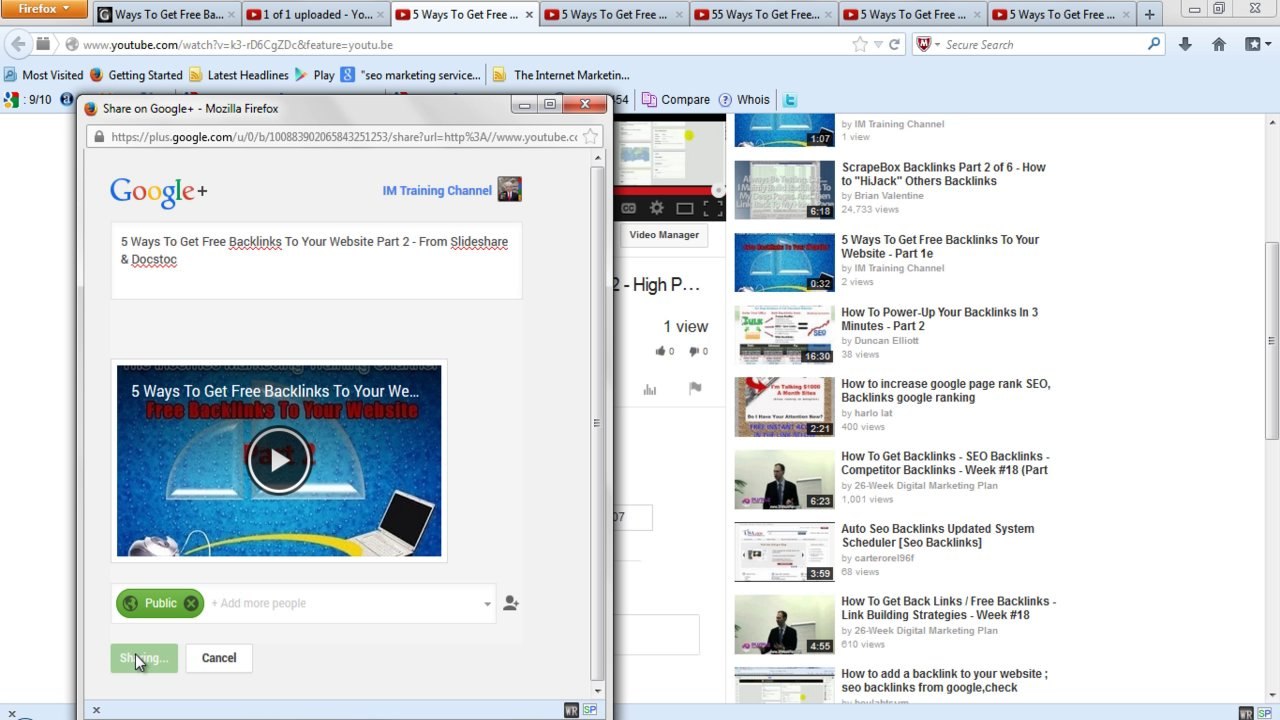Open the Getting Started bookmark
The image size is (1280, 720).
click(136, 75)
